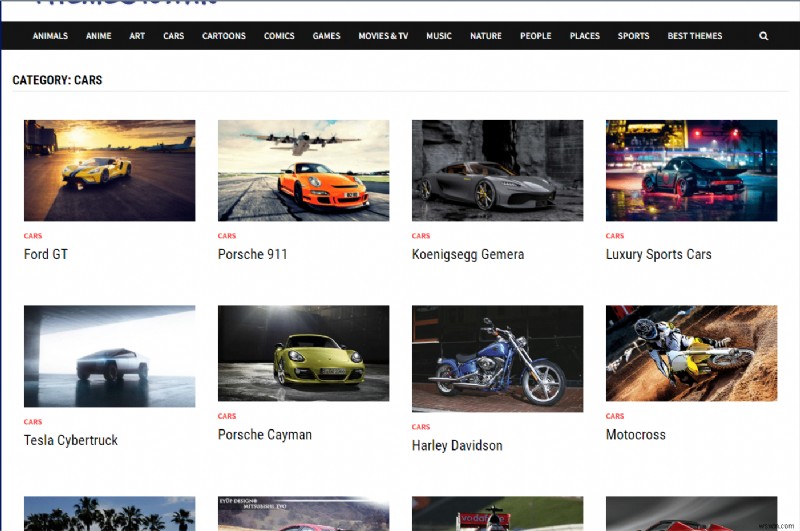The height and width of the screenshot is (531, 800).
Task: Open the palm trees thumbnail in bottom row
Action: tap(110, 514)
